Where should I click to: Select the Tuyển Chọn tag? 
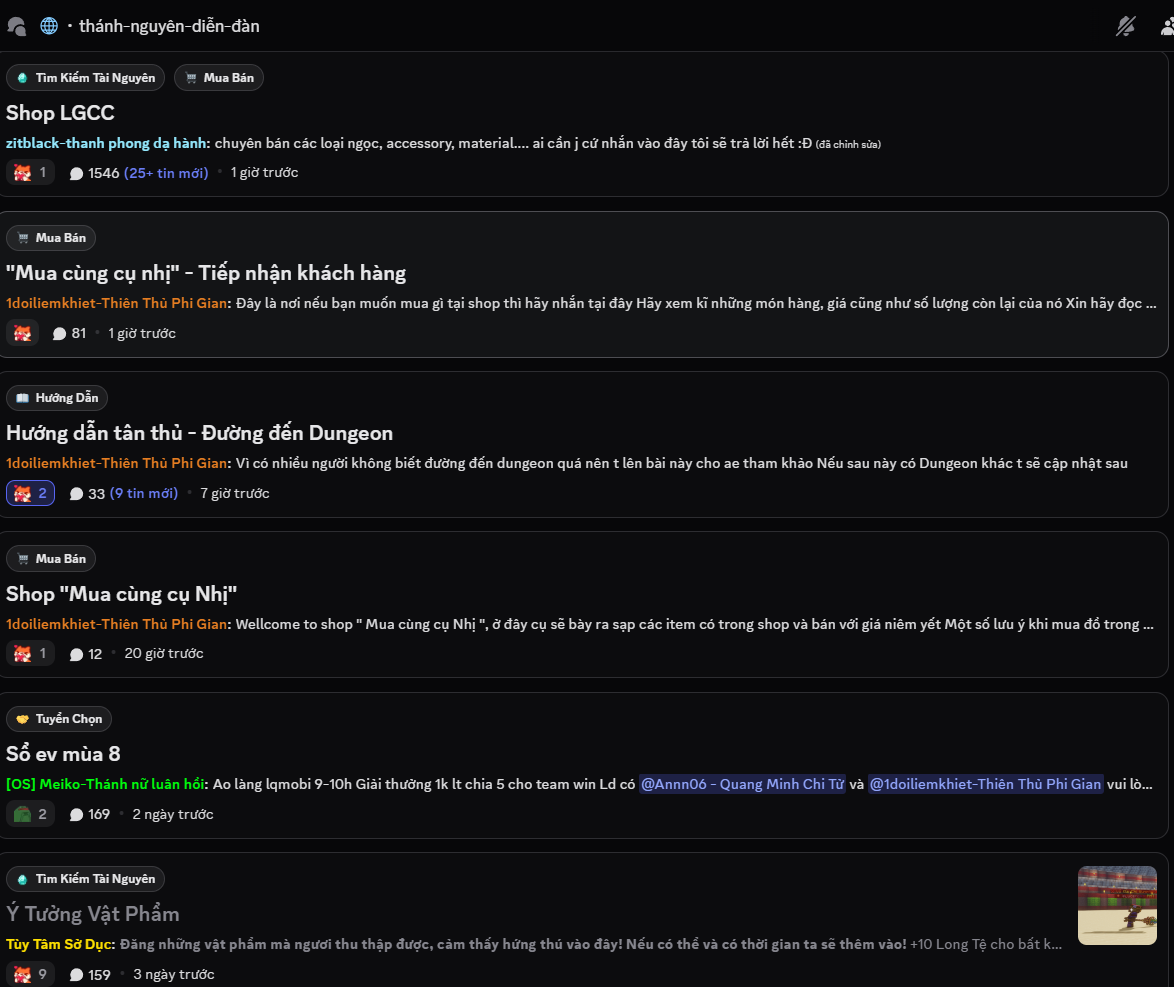click(x=59, y=719)
